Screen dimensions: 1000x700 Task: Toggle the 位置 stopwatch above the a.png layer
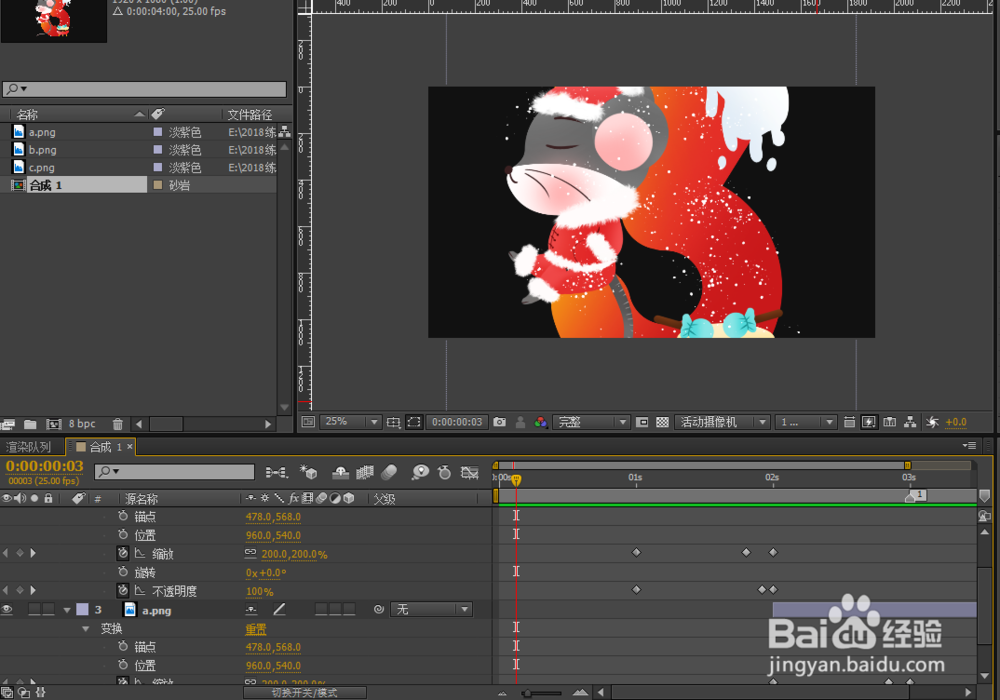click(123, 534)
